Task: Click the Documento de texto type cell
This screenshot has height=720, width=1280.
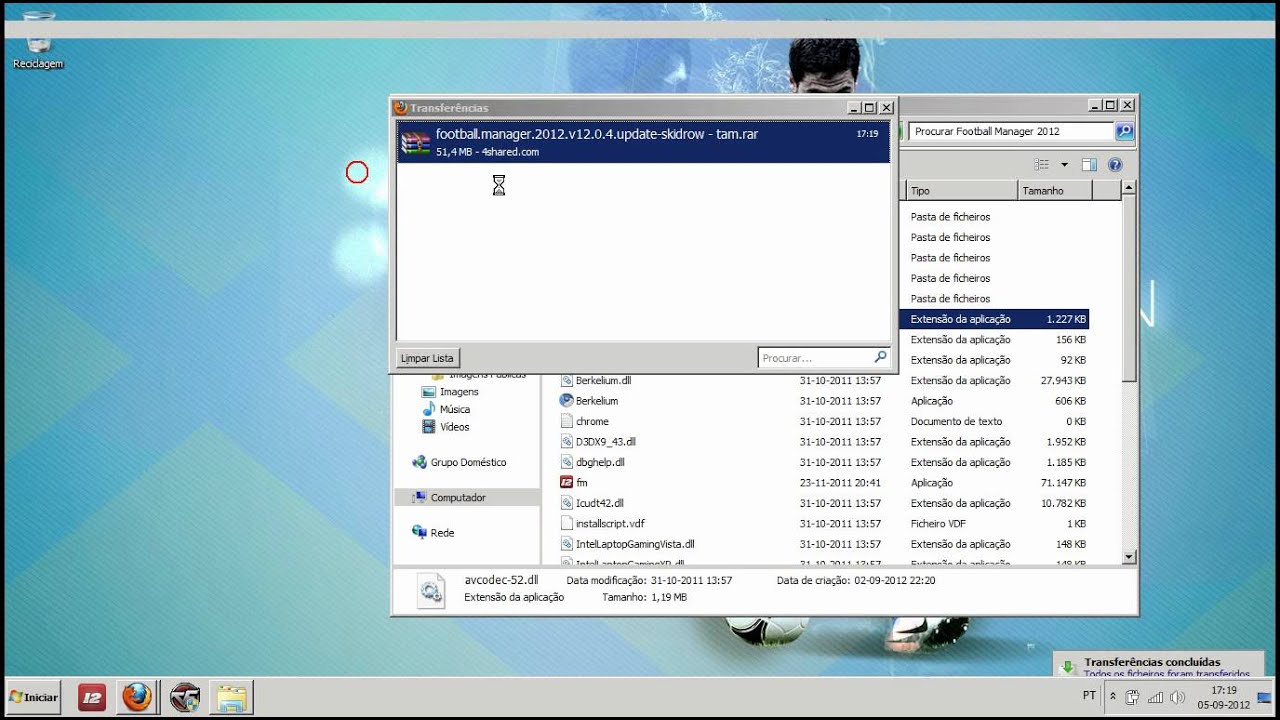Action: click(x=956, y=421)
